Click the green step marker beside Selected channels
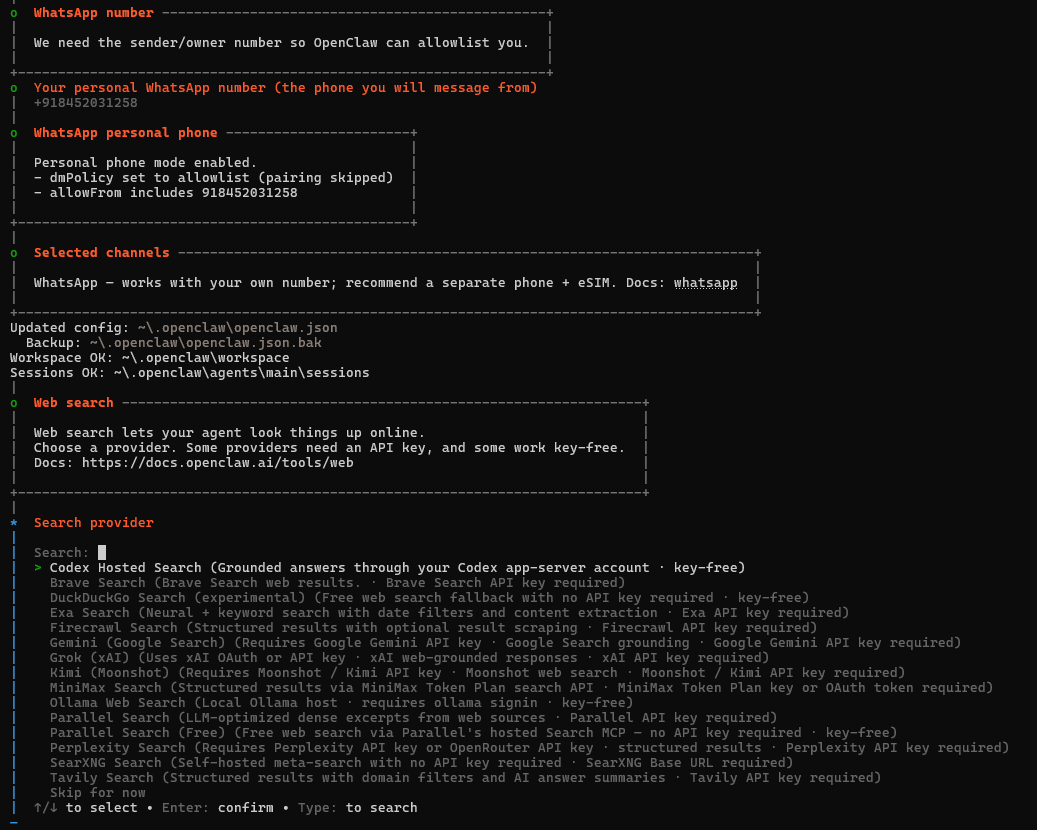1037x830 pixels. (14, 253)
